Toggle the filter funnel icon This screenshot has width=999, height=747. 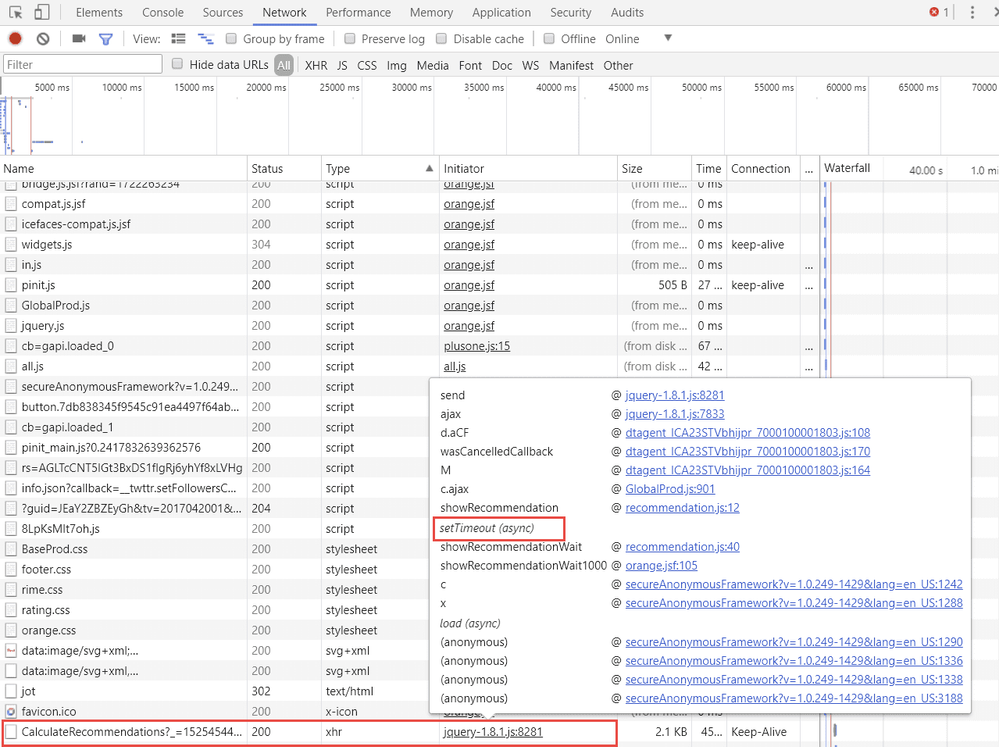tap(105, 39)
